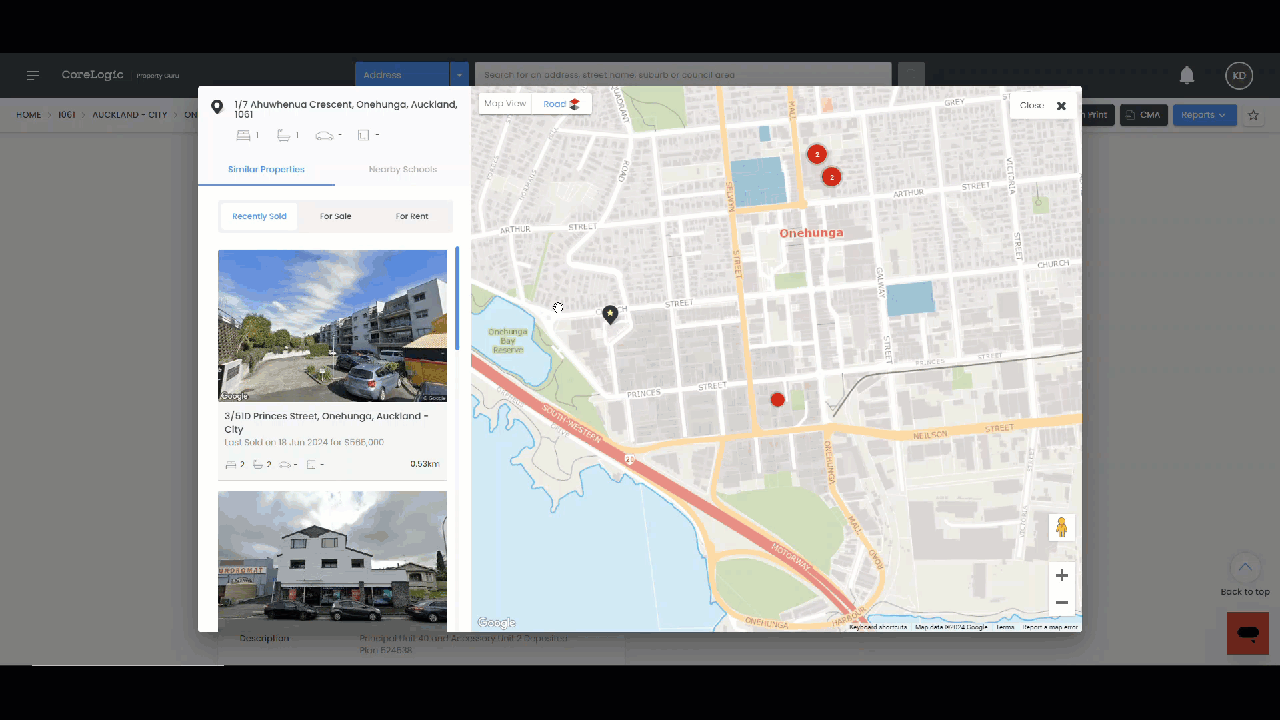The image size is (1280, 720).
Task: Click the layers icon beside Road
Action: (x=575, y=104)
